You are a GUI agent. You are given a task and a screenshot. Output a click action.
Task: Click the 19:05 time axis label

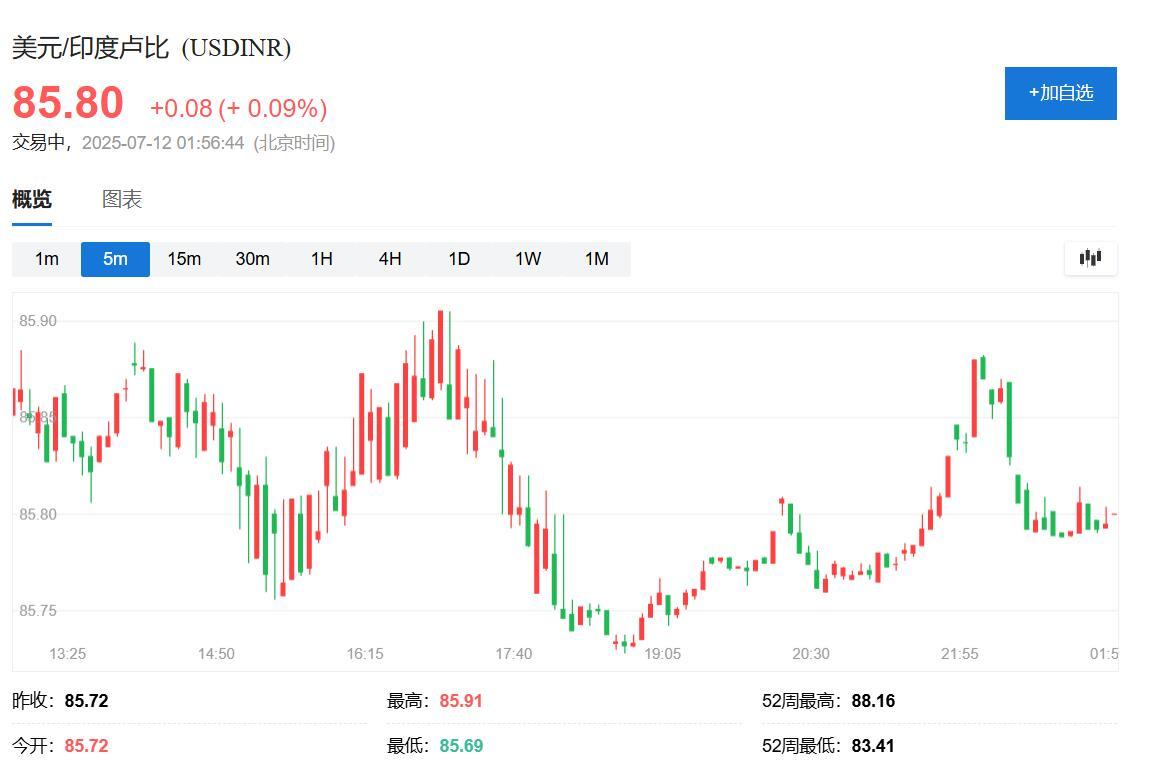[x=663, y=654]
